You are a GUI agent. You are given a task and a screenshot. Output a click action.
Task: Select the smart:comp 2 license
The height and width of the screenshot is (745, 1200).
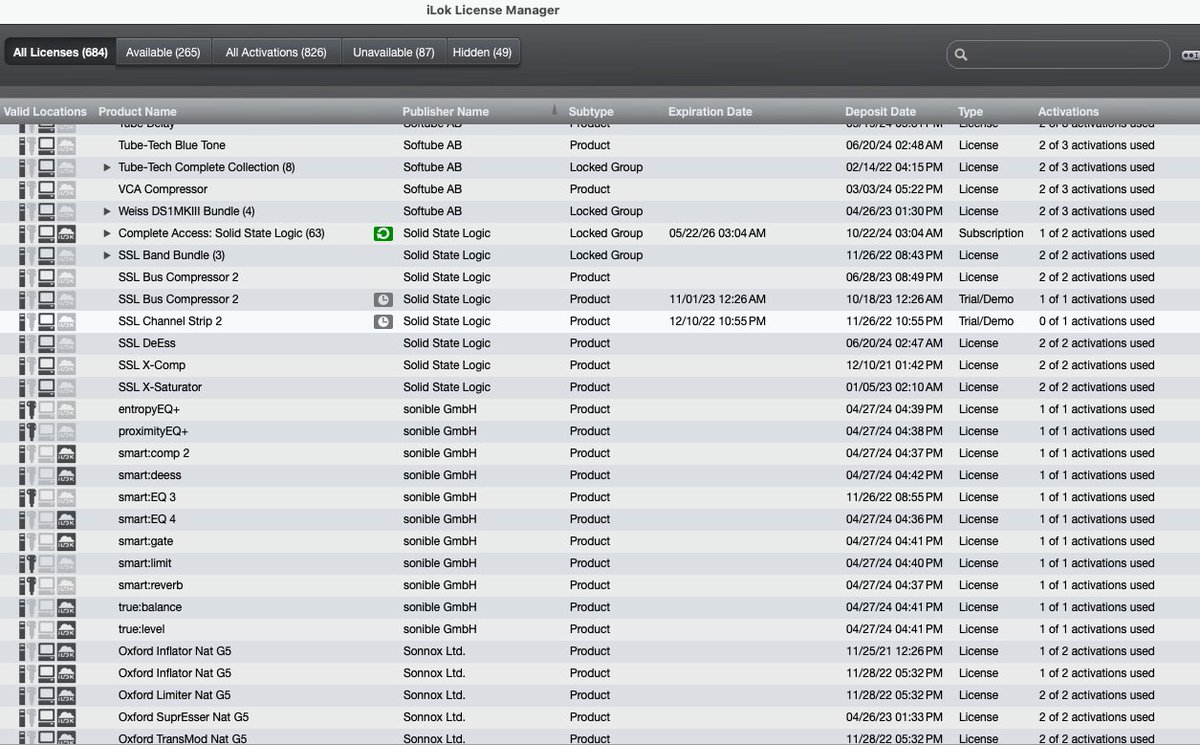pyautogui.click(x=154, y=453)
